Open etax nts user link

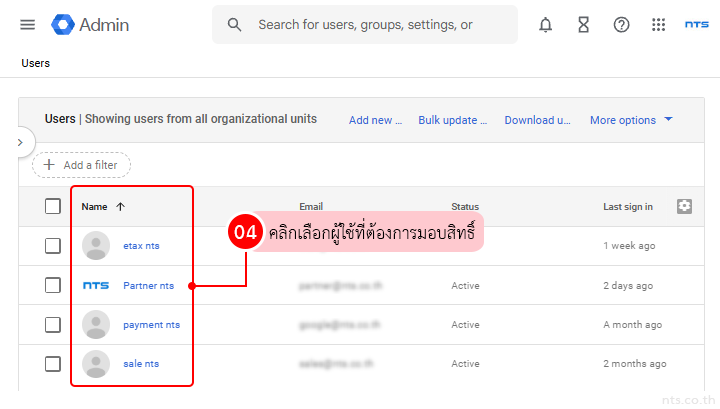(141, 246)
